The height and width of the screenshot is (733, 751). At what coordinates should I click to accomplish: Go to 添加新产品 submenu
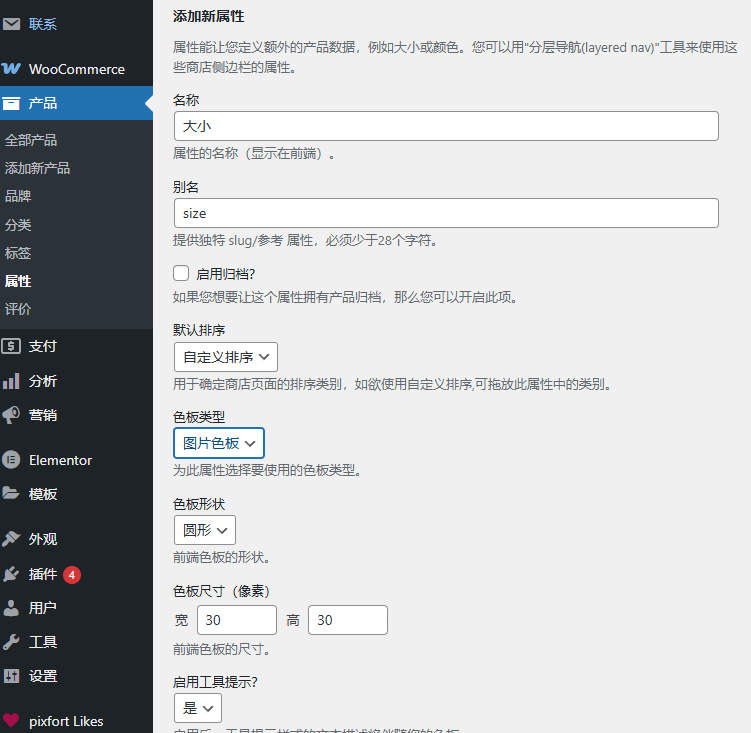point(37,168)
